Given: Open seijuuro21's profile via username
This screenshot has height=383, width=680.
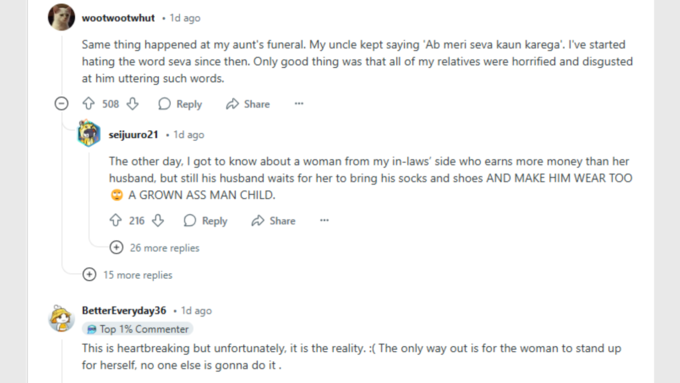Looking at the screenshot, I should [133, 134].
